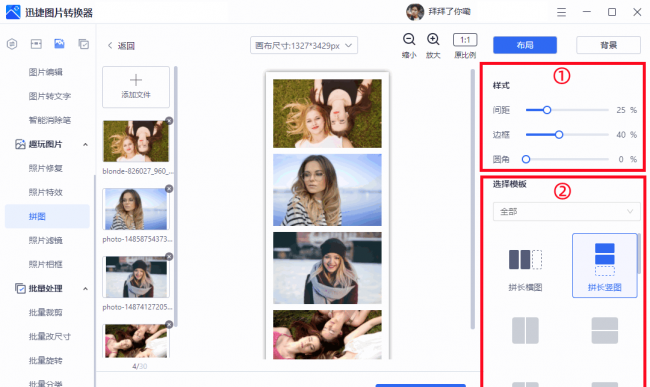The height and width of the screenshot is (387, 650).
Task: Choose the 拼长横图 template icon
Action: click(x=525, y=260)
